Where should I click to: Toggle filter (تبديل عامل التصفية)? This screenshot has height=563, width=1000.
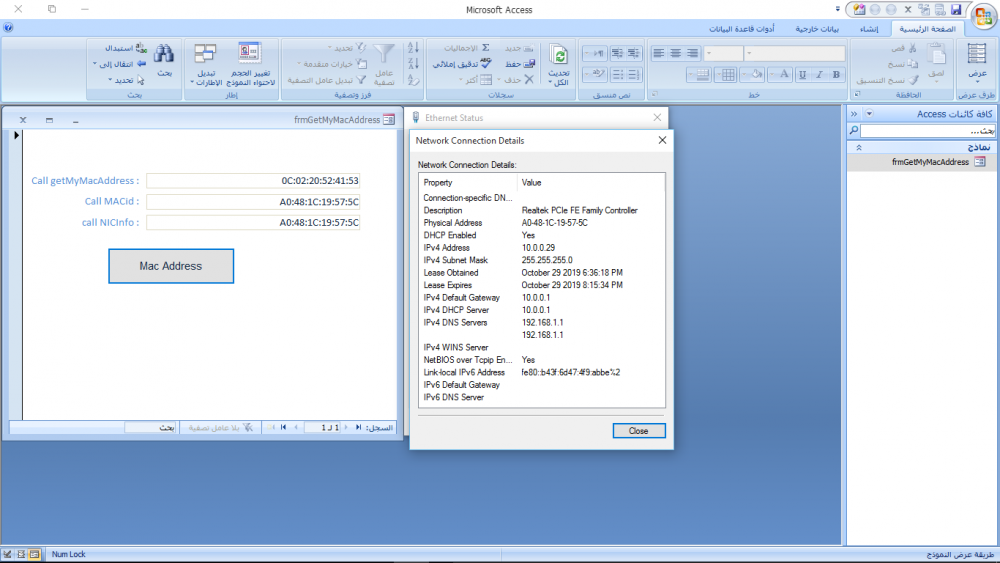[327, 80]
